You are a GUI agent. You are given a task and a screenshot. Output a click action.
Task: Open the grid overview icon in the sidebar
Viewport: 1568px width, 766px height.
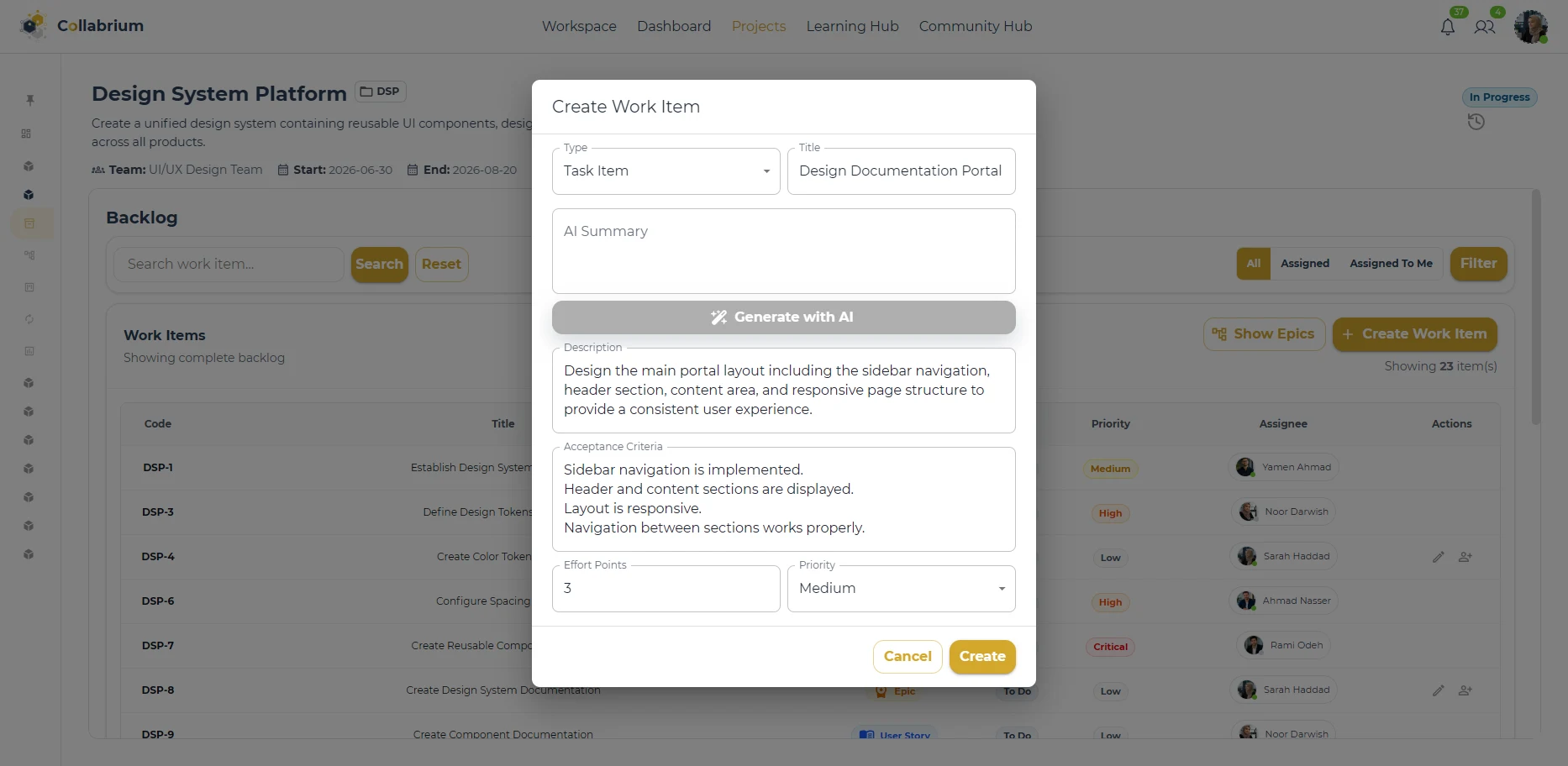pyautogui.click(x=27, y=134)
